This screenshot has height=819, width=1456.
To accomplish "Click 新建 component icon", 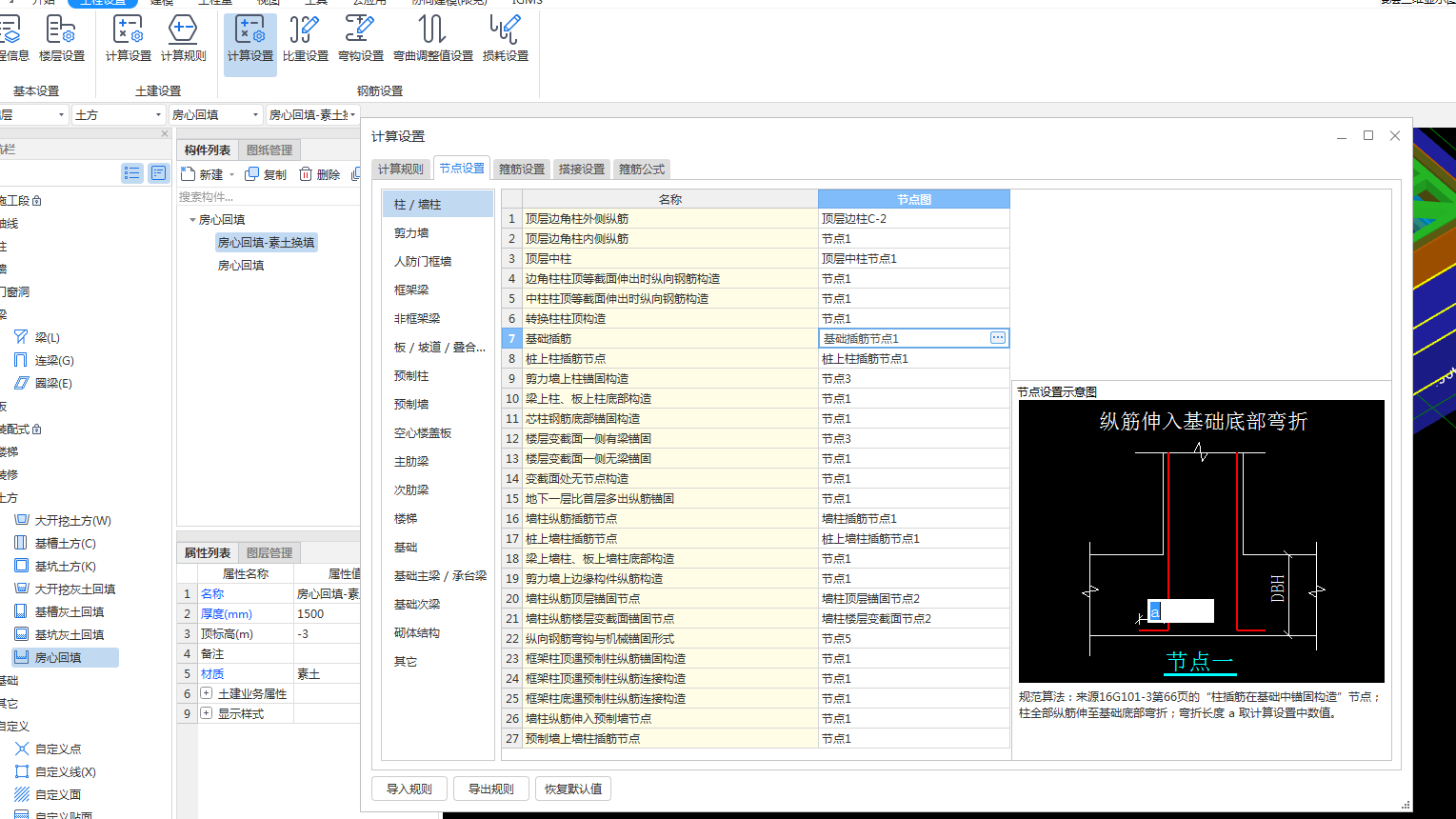I will tap(203, 174).
